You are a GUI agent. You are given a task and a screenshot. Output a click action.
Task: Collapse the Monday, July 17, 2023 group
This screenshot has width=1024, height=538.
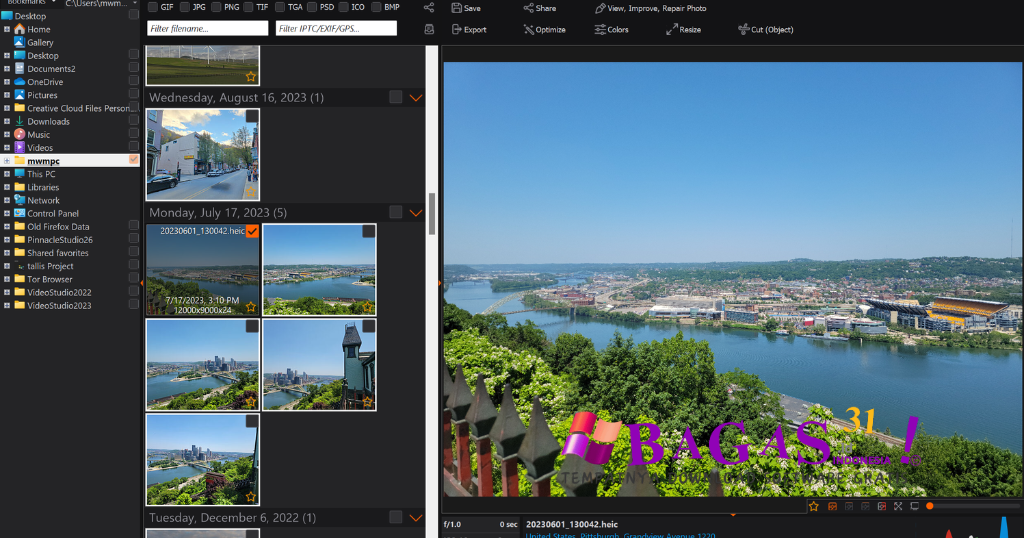[415, 213]
